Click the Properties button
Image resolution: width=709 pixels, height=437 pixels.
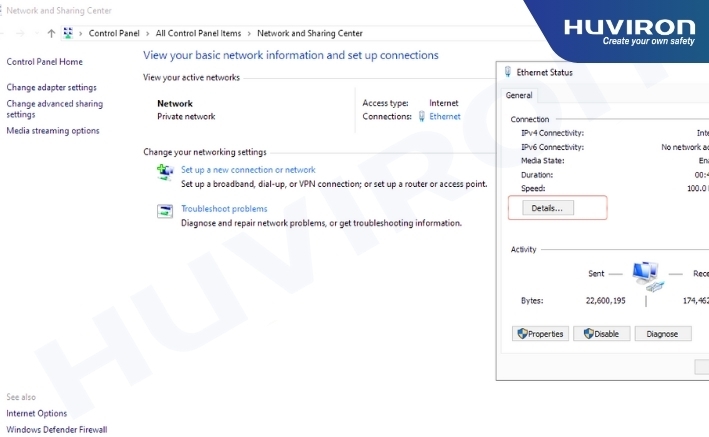[x=540, y=334]
